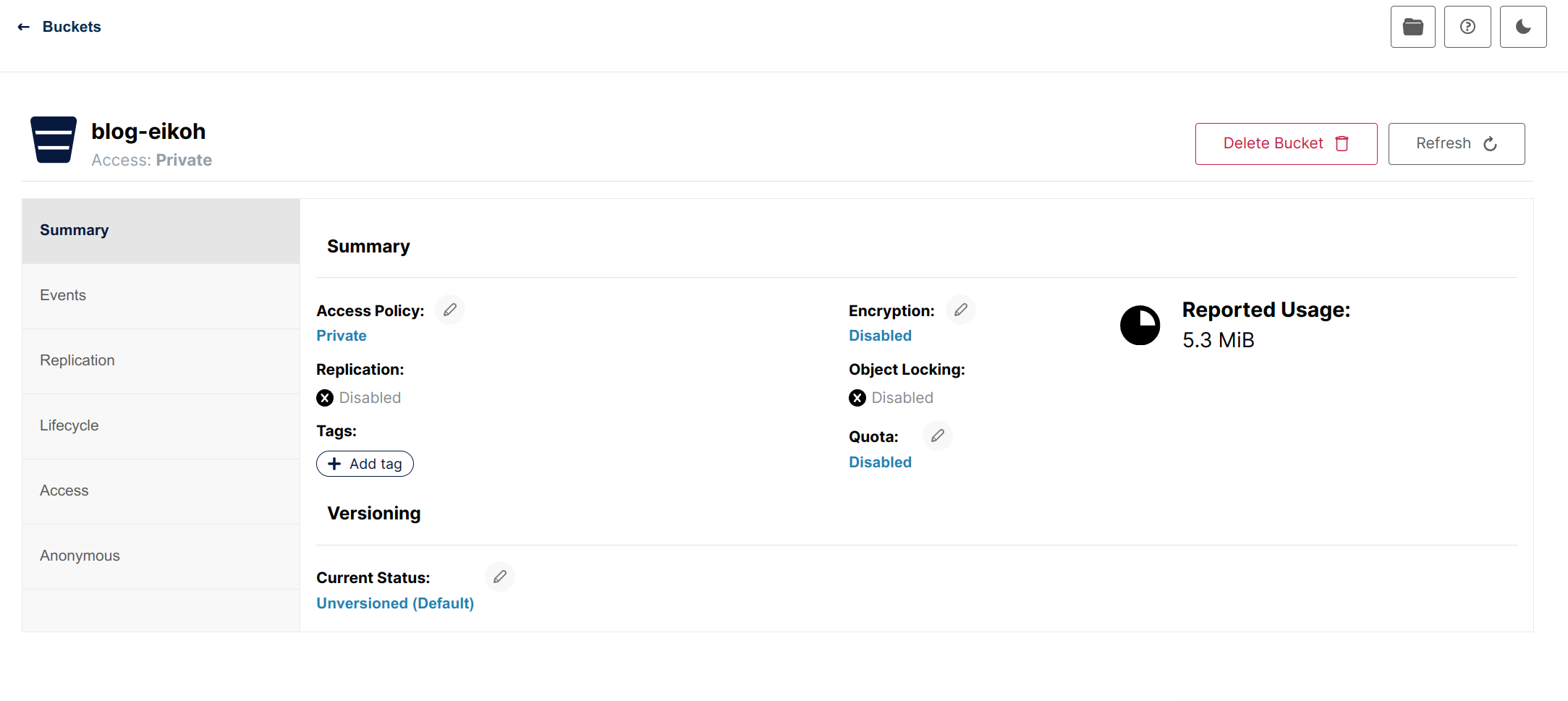
Task: Edit versioning Current Status pencil icon
Action: click(500, 577)
